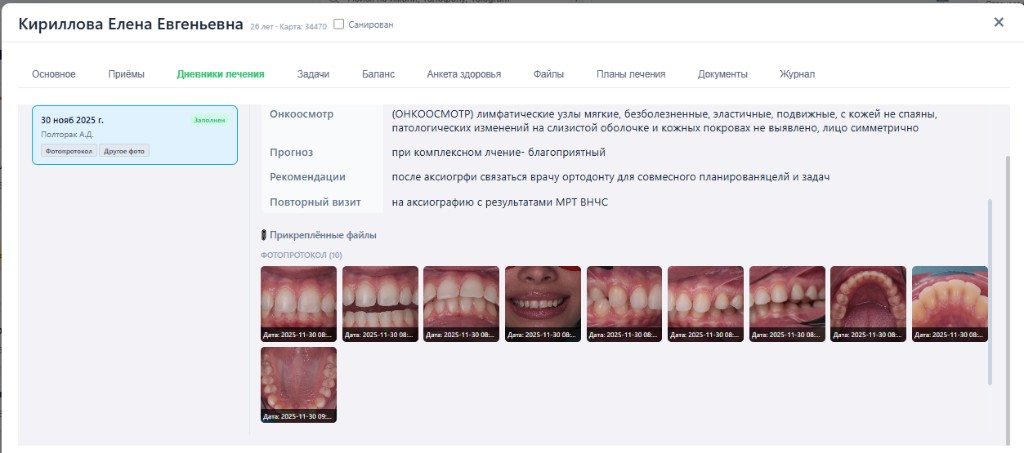
Task: Open the partially visible ninth photo
Action: [950, 304]
